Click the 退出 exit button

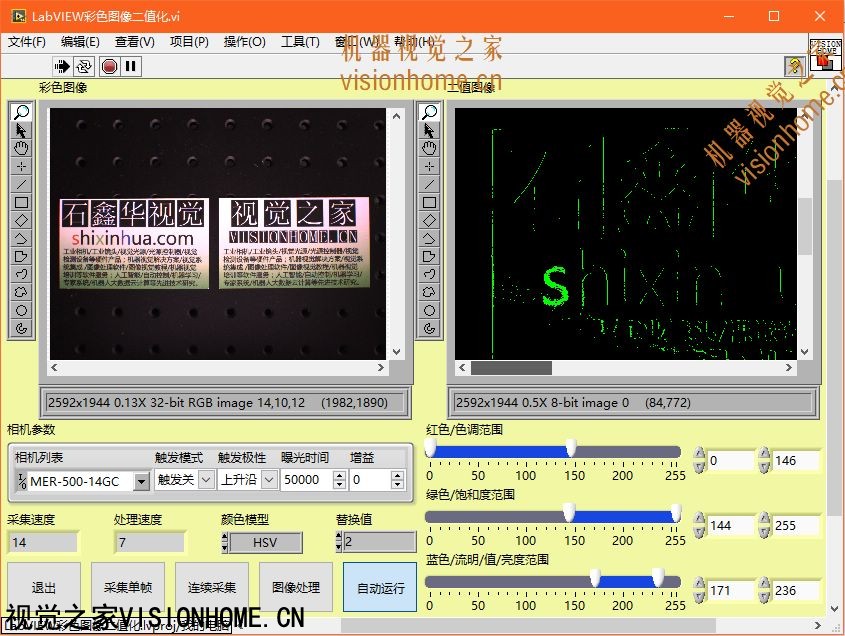[44, 587]
